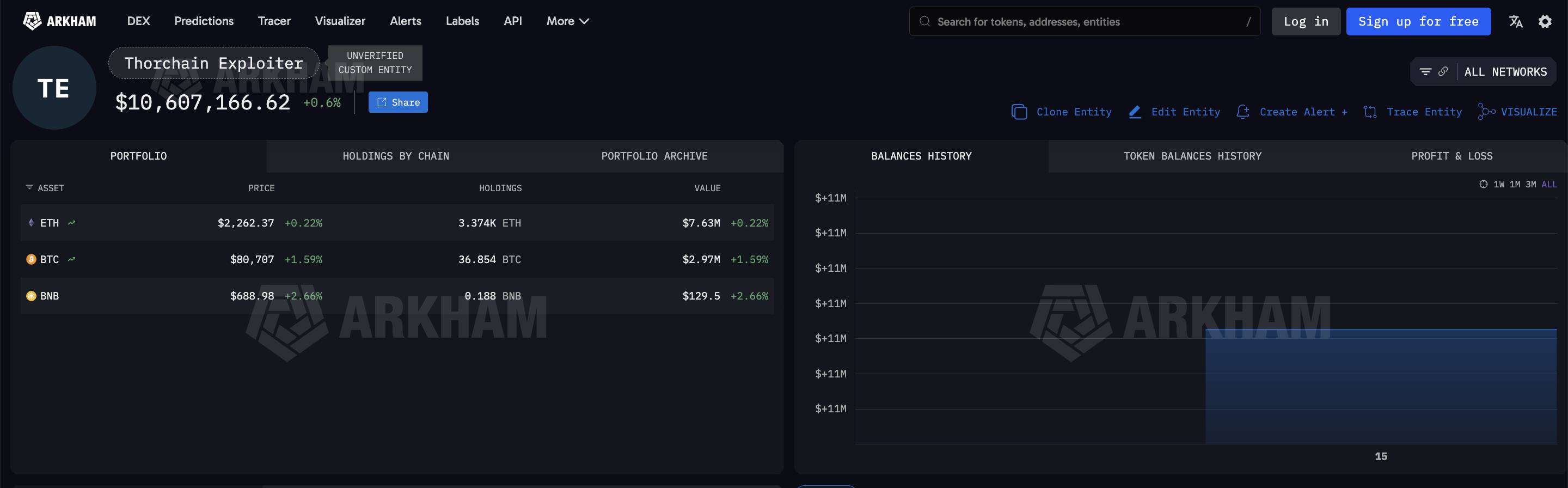1568x488 pixels.
Task: Open the DEX menu item
Action: [x=138, y=21]
